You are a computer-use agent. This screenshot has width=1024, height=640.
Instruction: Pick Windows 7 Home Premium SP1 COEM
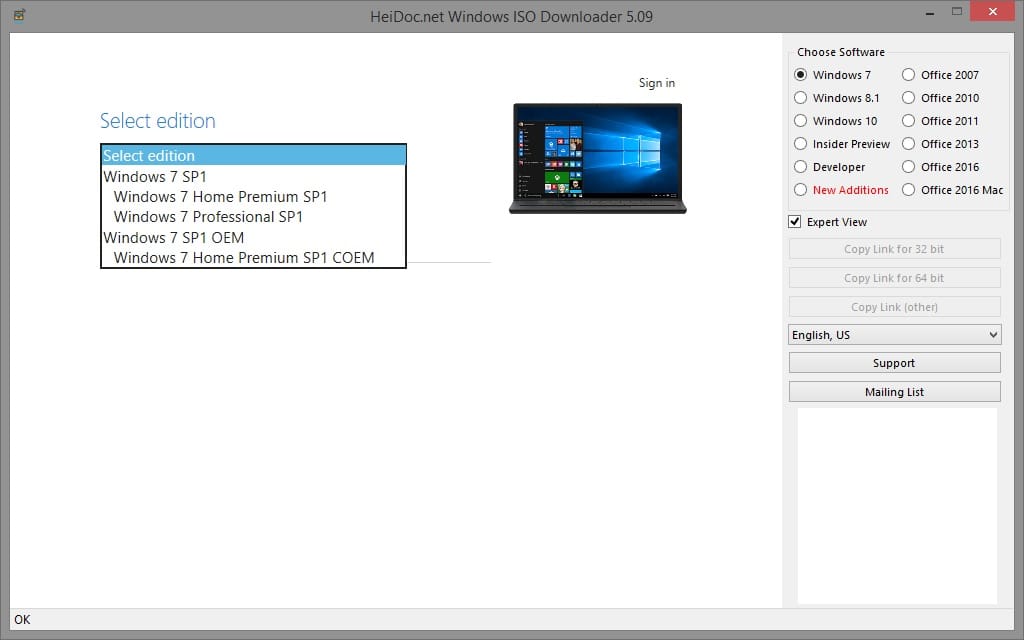(253, 257)
